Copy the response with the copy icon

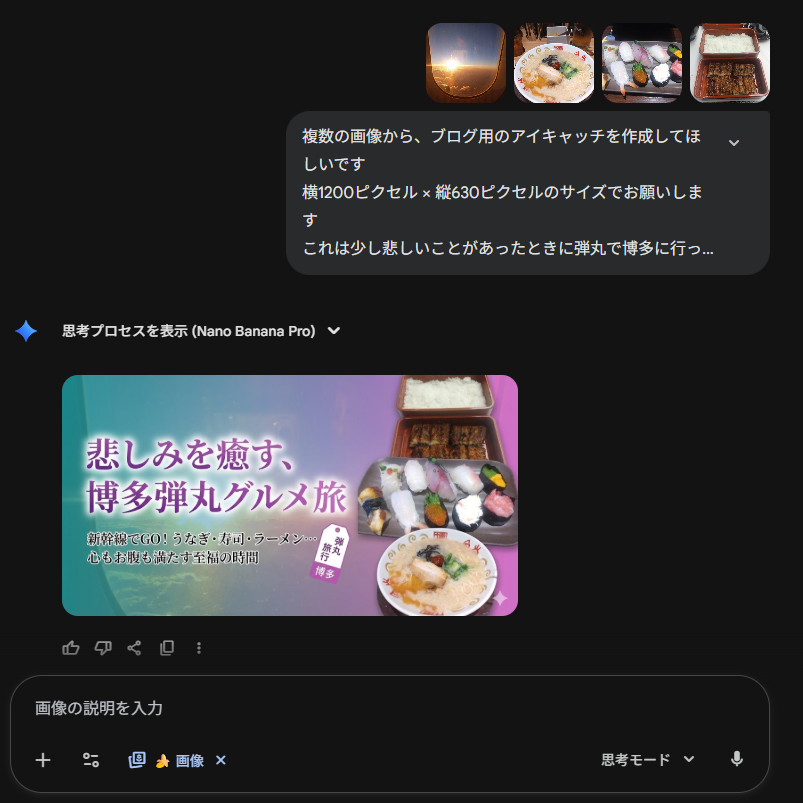coord(167,648)
